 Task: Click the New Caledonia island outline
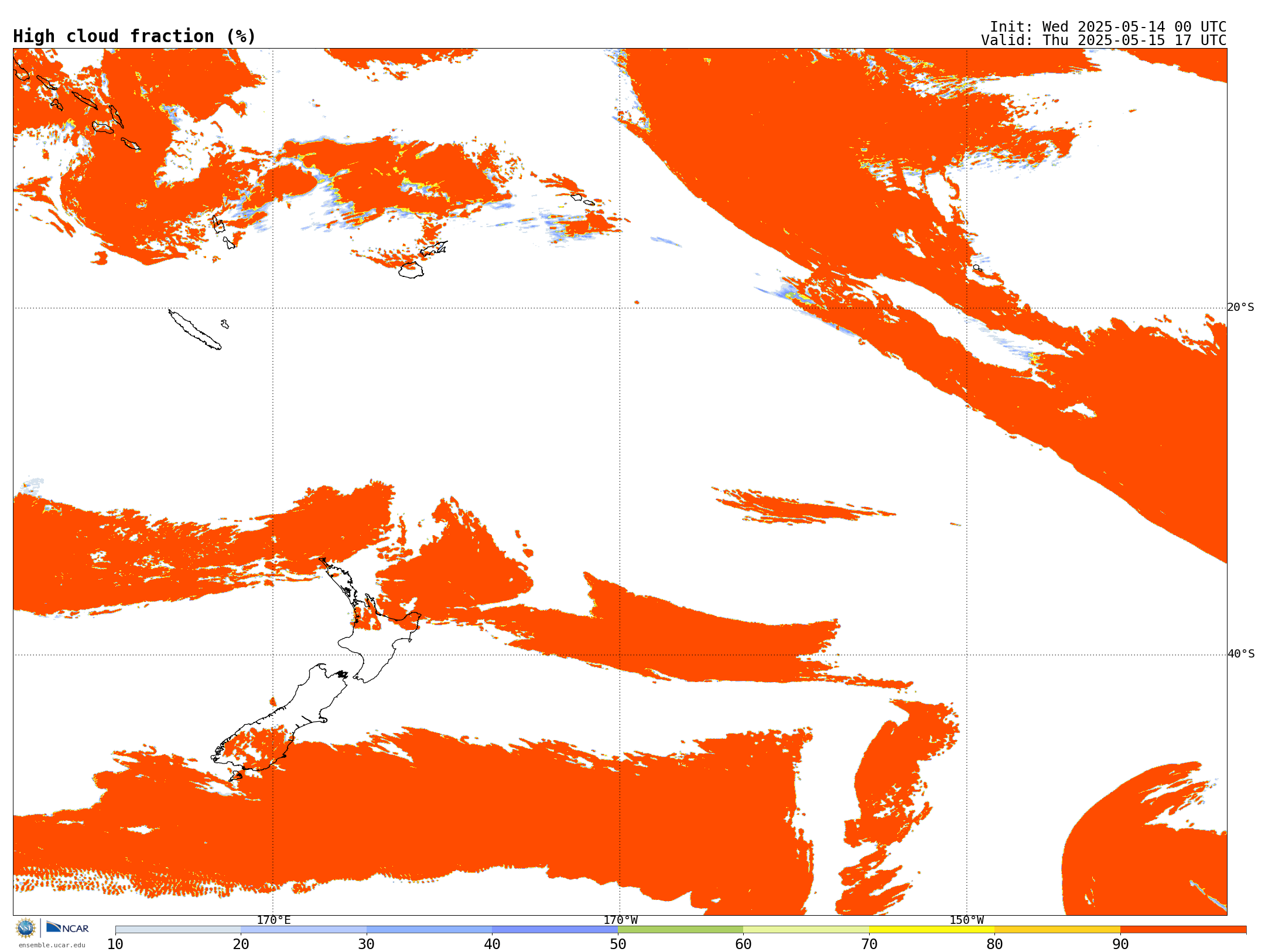point(194,330)
